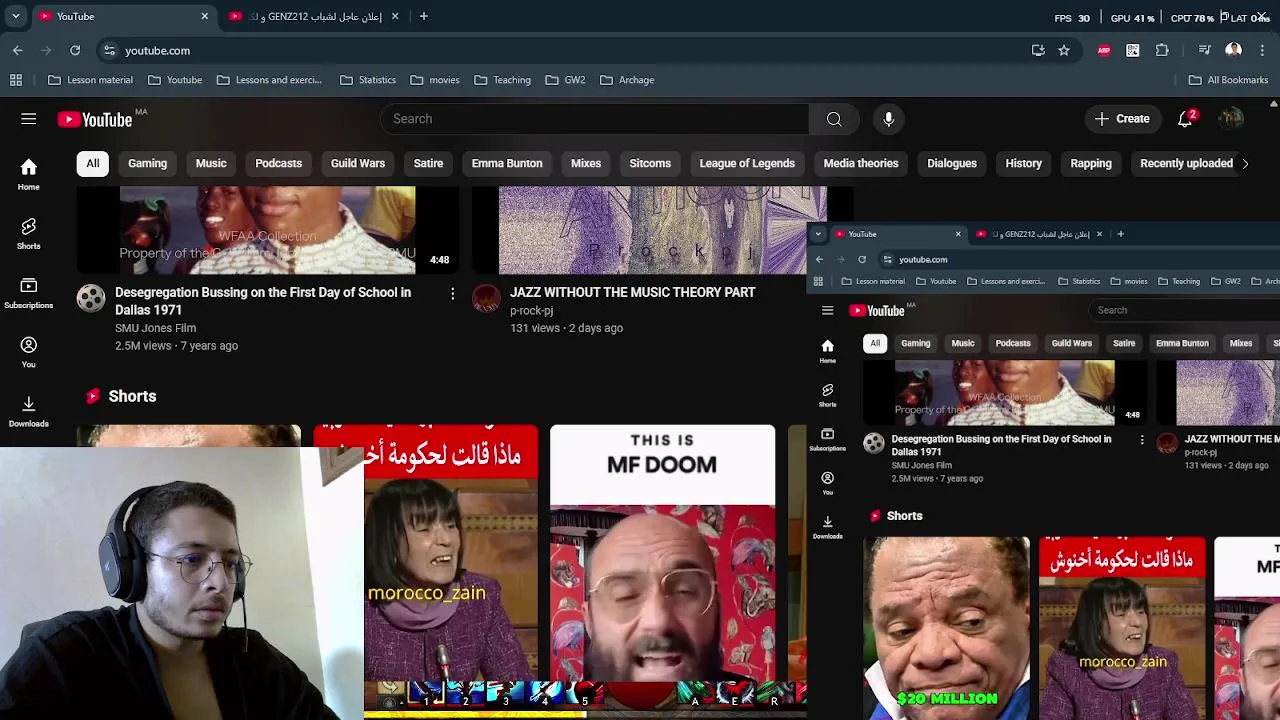
Task: Start voice search with the microphone icon
Action: tap(889, 119)
